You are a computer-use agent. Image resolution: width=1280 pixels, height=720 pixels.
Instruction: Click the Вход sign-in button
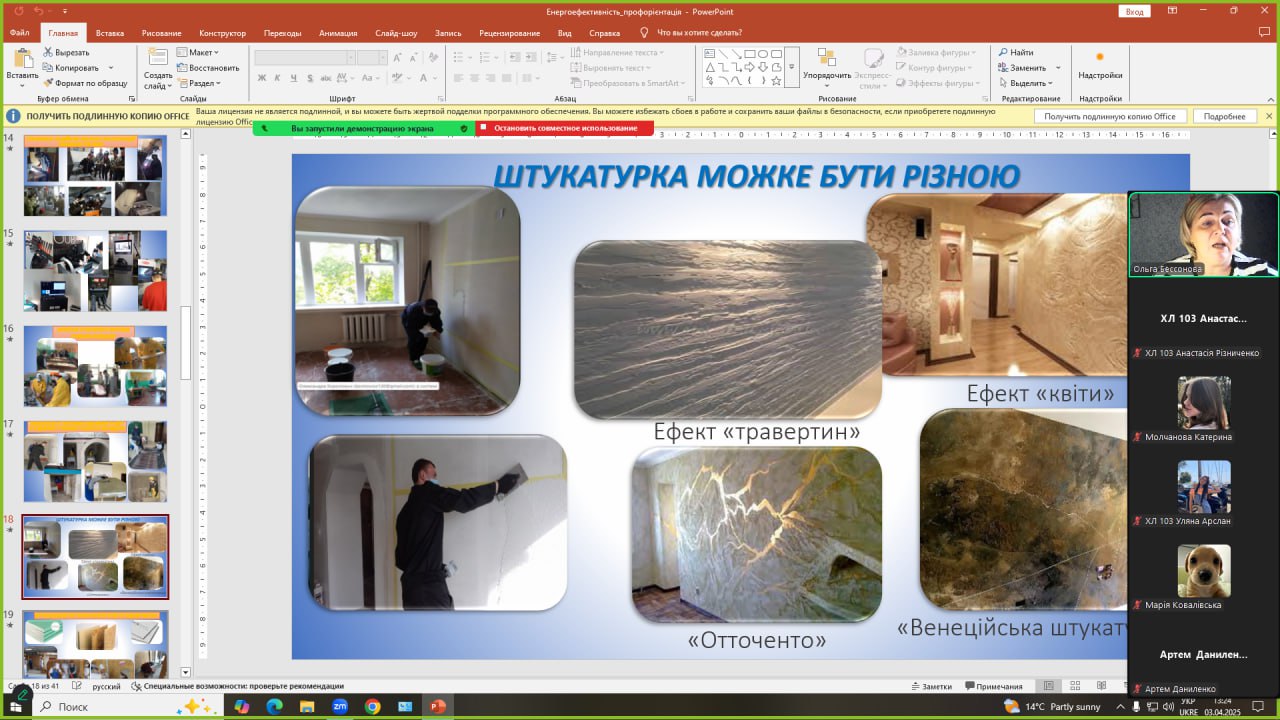(x=1134, y=11)
